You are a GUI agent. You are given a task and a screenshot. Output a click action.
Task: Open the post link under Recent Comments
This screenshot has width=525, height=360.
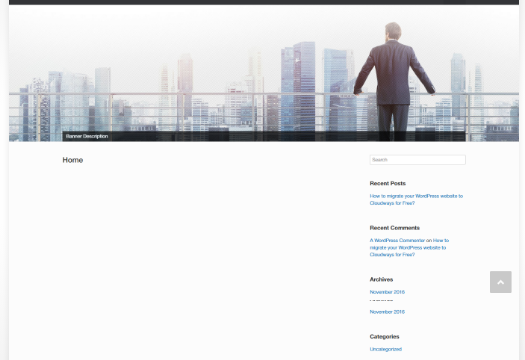click(x=409, y=247)
